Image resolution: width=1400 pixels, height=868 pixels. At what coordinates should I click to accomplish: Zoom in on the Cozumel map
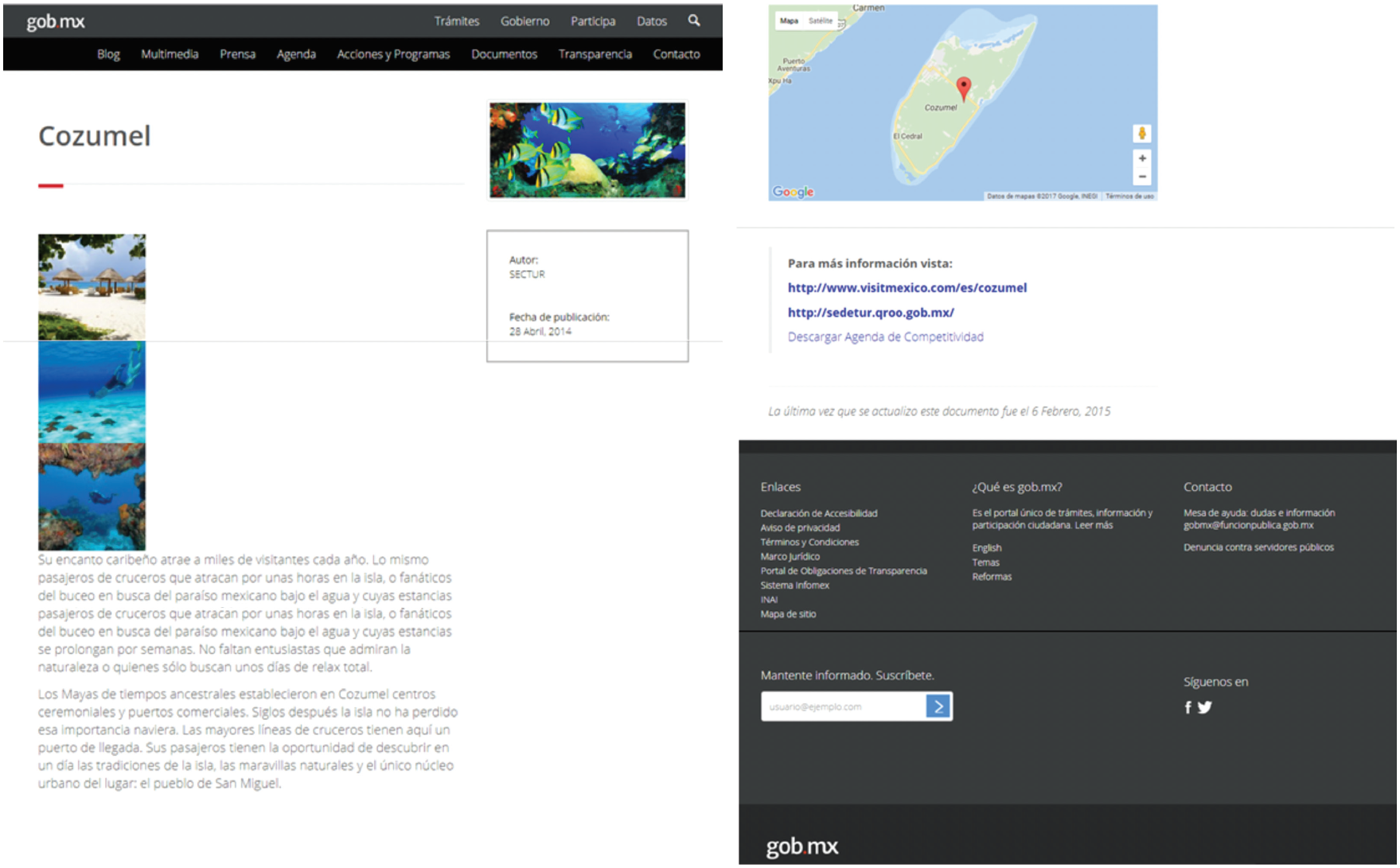point(1142,158)
